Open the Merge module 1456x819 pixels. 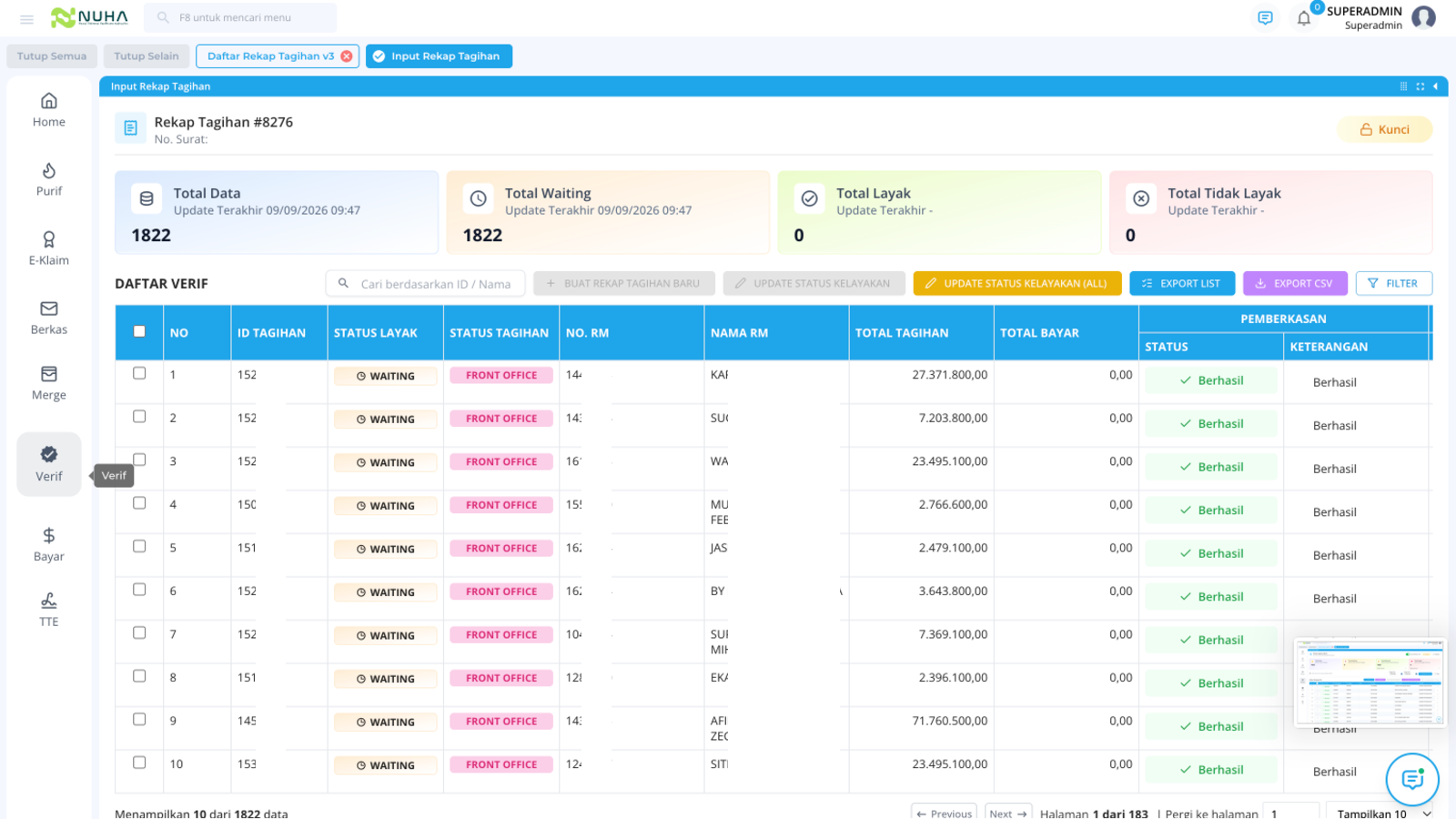pyautogui.click(x=49, y=383)
